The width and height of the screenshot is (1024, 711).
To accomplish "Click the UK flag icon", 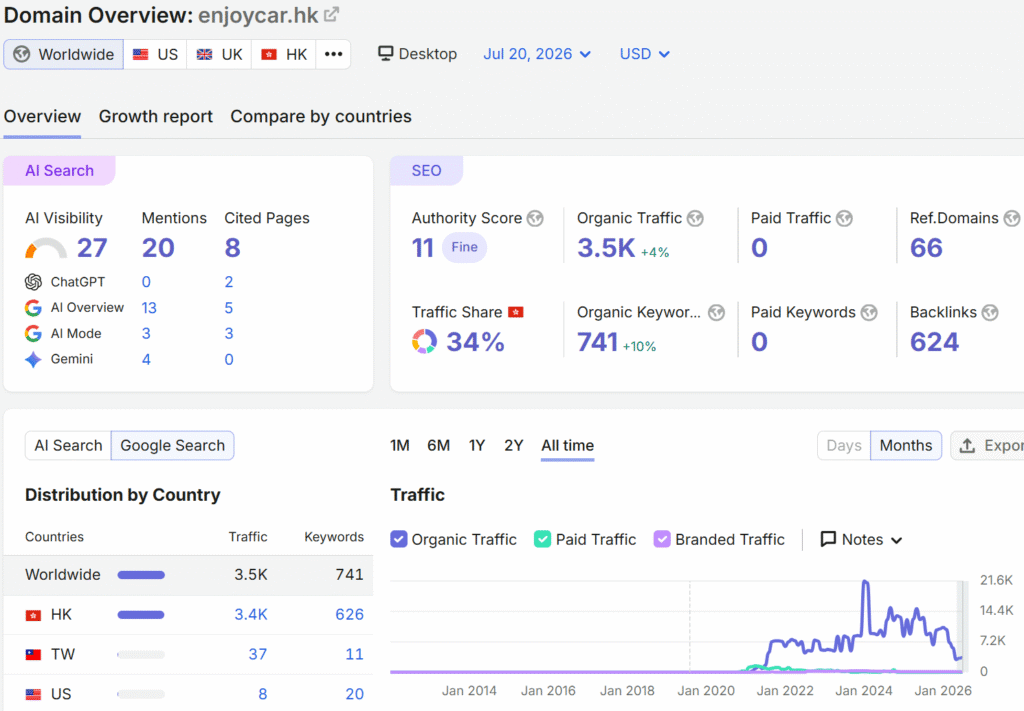I will pyautogui.click(x=204, y=54).
